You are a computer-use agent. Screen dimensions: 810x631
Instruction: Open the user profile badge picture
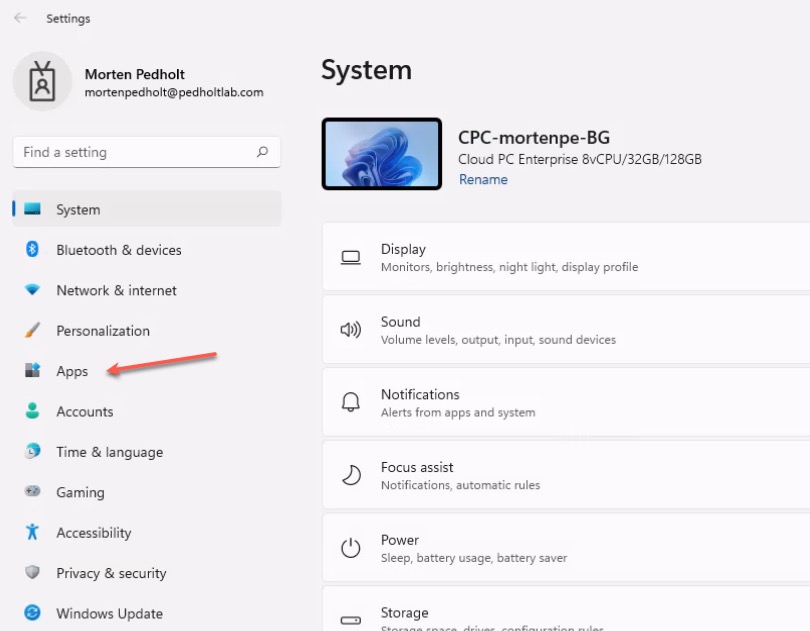coord(42,81)
